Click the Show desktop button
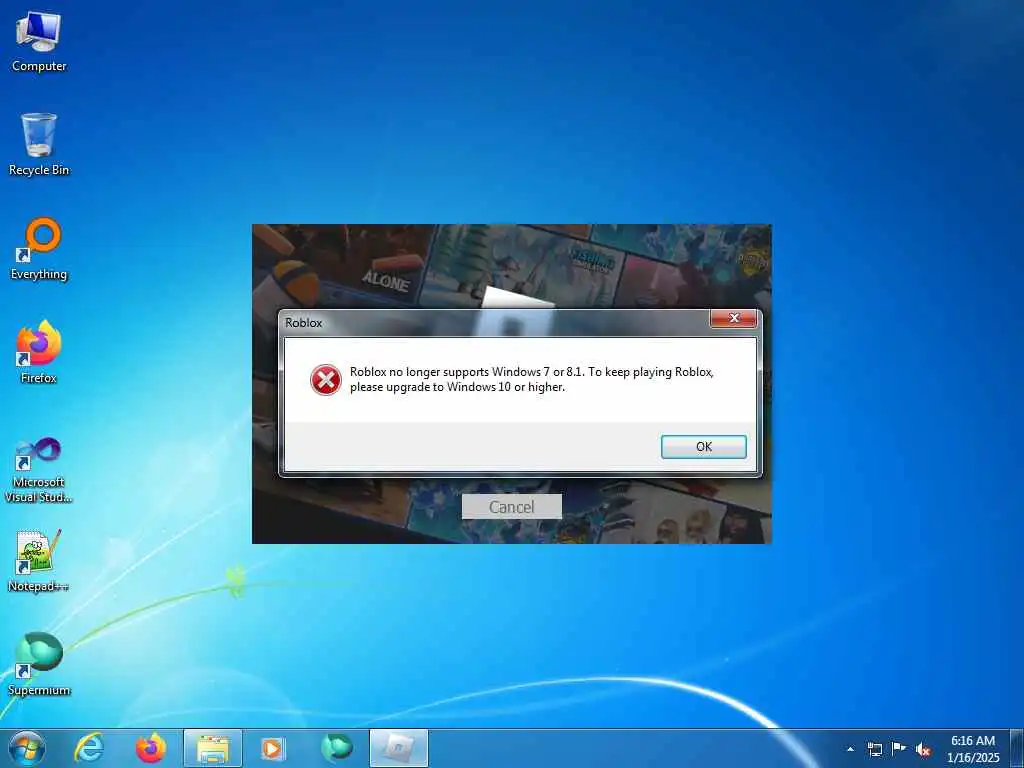 [x=1017, y=749]
